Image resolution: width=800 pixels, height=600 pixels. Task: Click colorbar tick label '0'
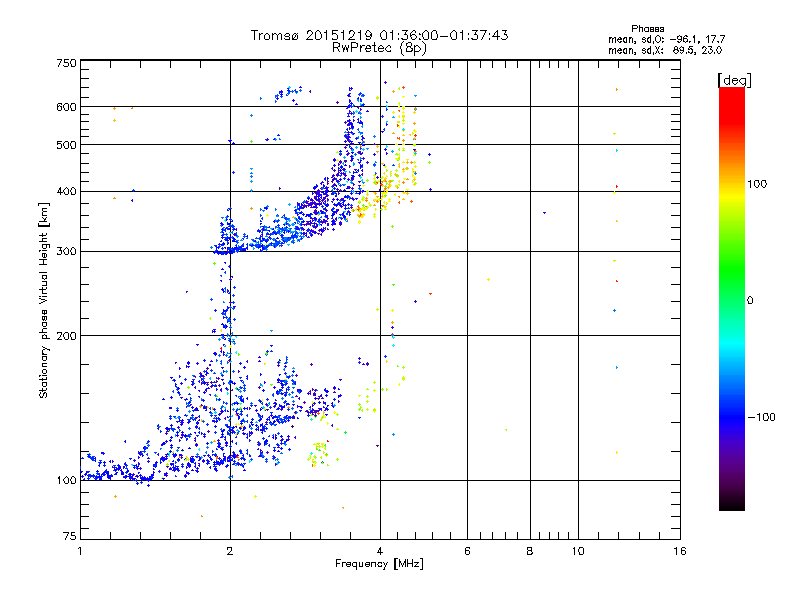coord(750,301)
